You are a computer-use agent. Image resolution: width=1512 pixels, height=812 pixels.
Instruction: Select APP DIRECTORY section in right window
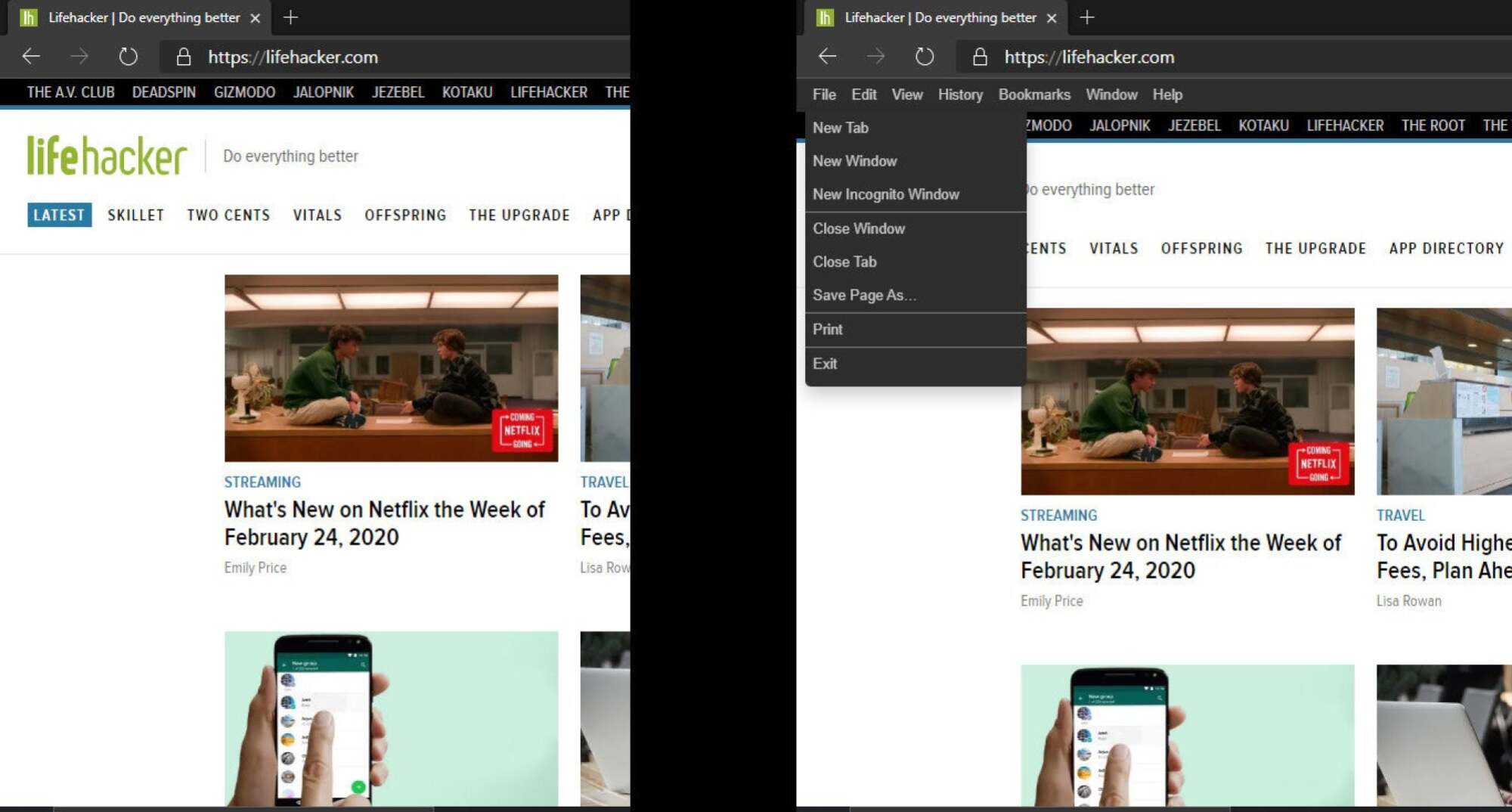(x=1446, y=248)
